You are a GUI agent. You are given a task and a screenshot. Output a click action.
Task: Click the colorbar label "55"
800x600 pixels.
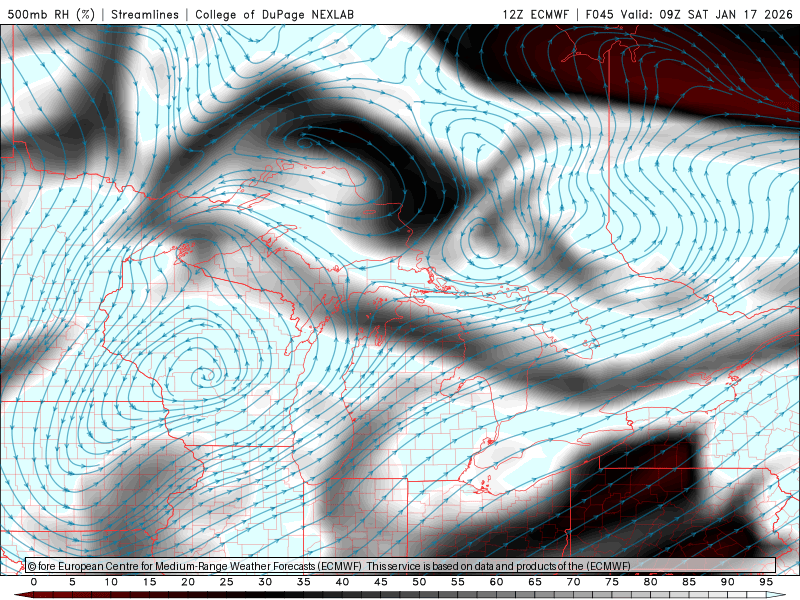coord(458,582)
